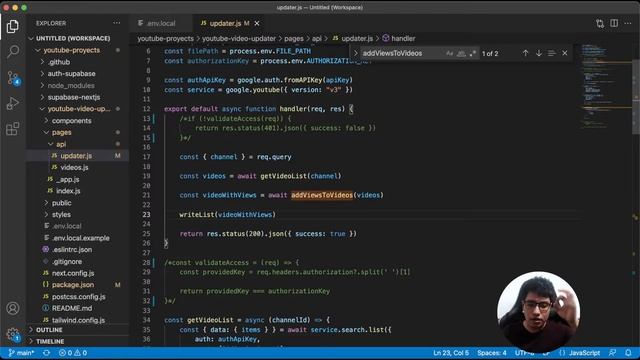Open the Explorer view in activity bar
This screenshot has height=360, width=640.
point(13,27)
